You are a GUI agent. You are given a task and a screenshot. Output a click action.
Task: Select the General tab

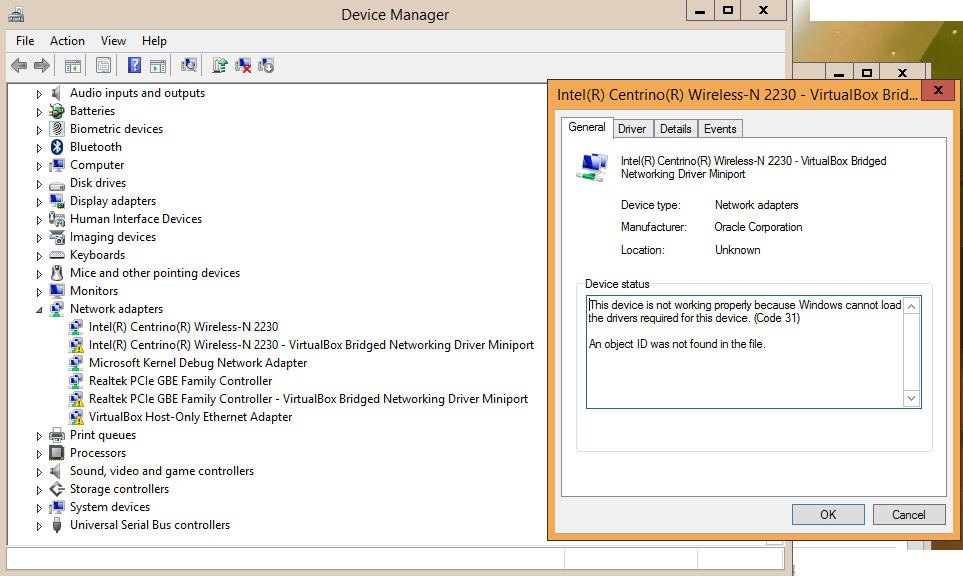click(x=587, y=127)
